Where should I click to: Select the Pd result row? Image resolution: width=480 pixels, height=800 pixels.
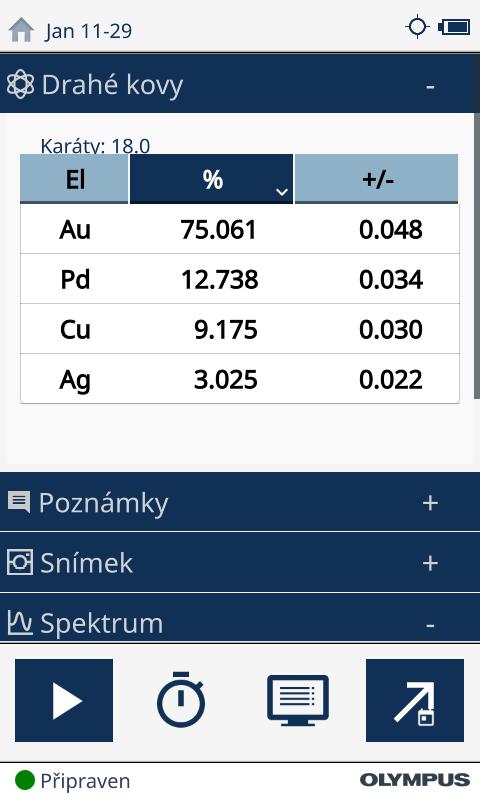pyautogui.click(x=240, y=279)
